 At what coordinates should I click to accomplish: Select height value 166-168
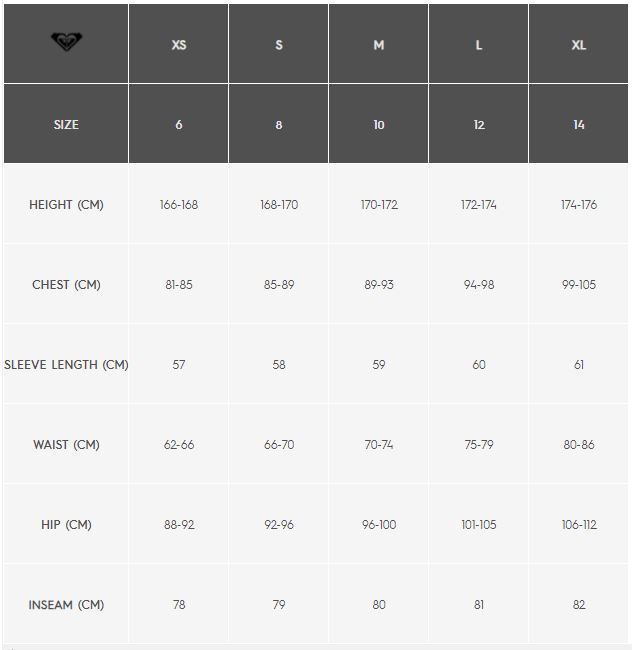coord(179,205)
